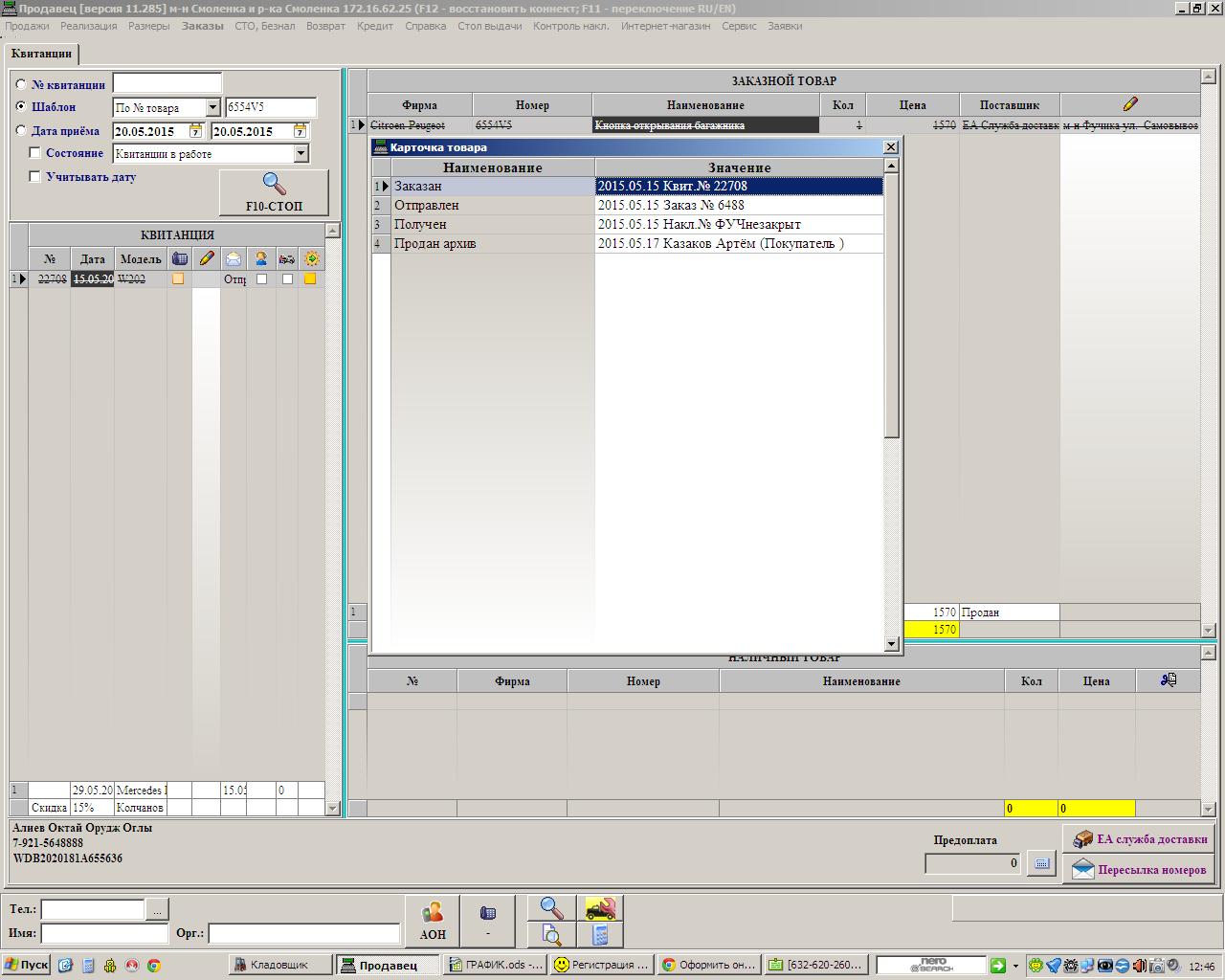1225x980 pixels.
Task: Close the Карточка товара dialog
Action: coord(890,146)
